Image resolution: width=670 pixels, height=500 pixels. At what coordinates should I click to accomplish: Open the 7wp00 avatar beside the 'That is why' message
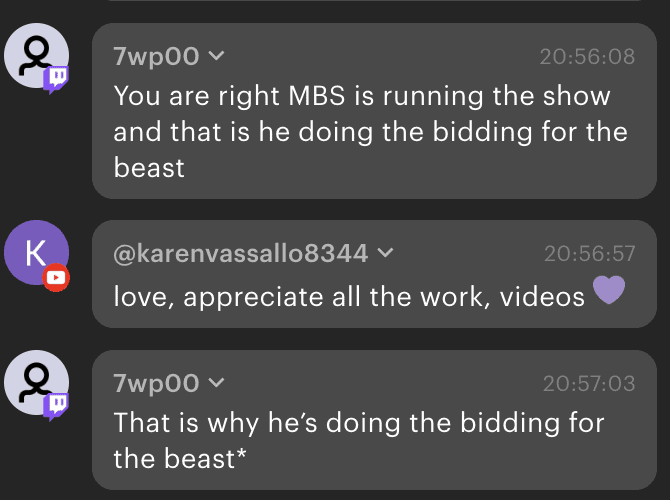tap(36, 382)
